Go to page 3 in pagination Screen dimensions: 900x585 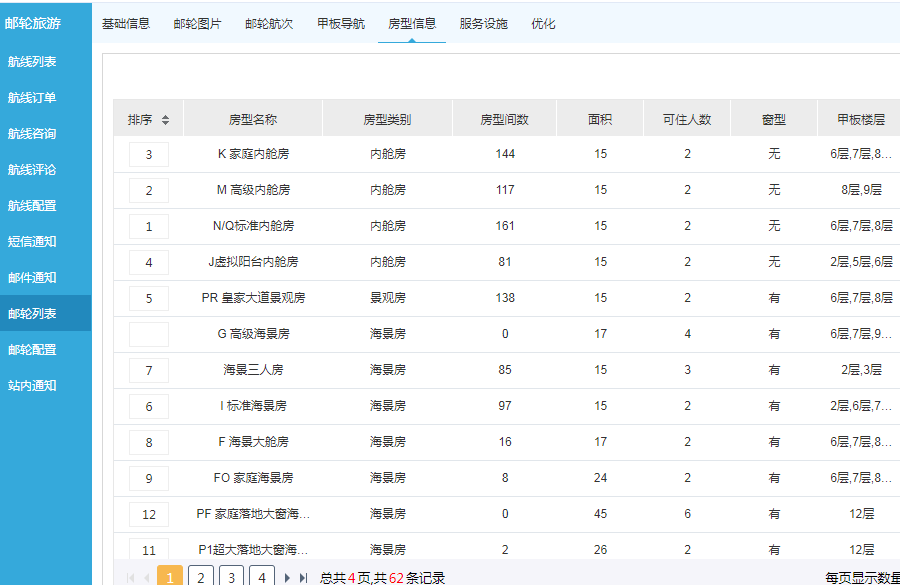tap(231, 577)
